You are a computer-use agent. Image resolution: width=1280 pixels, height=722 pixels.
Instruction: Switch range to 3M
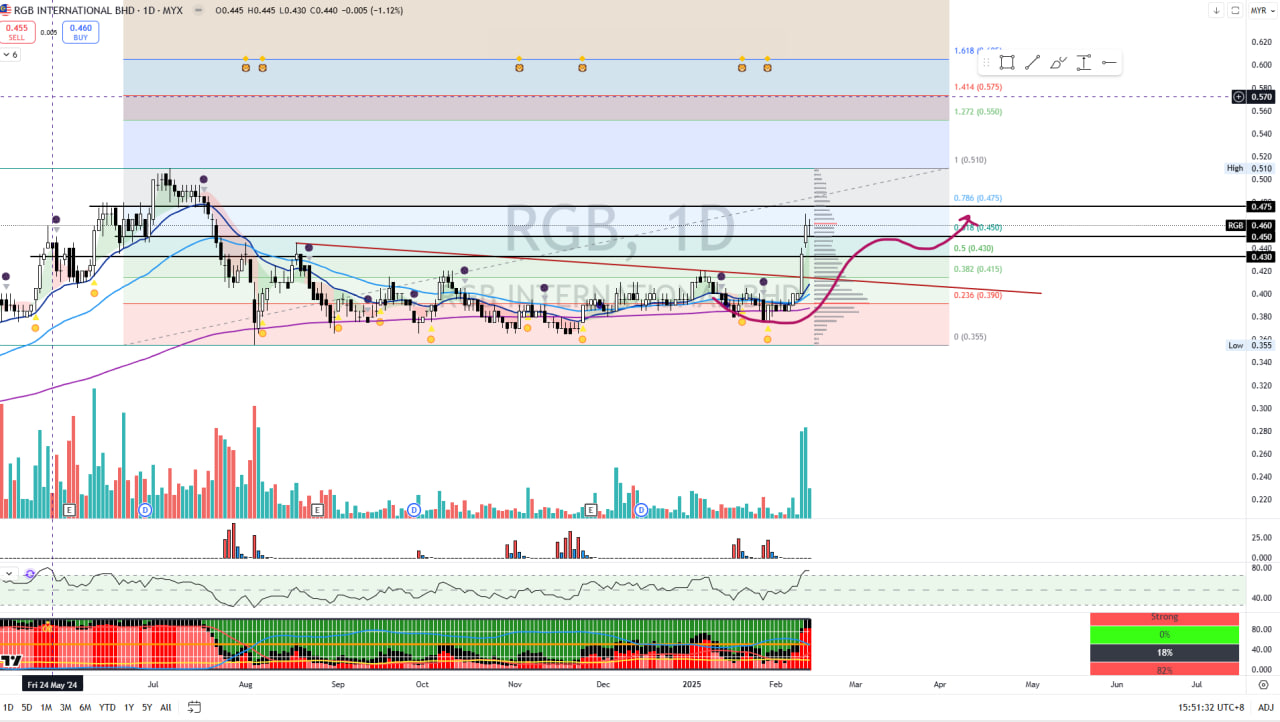point(65,707)
